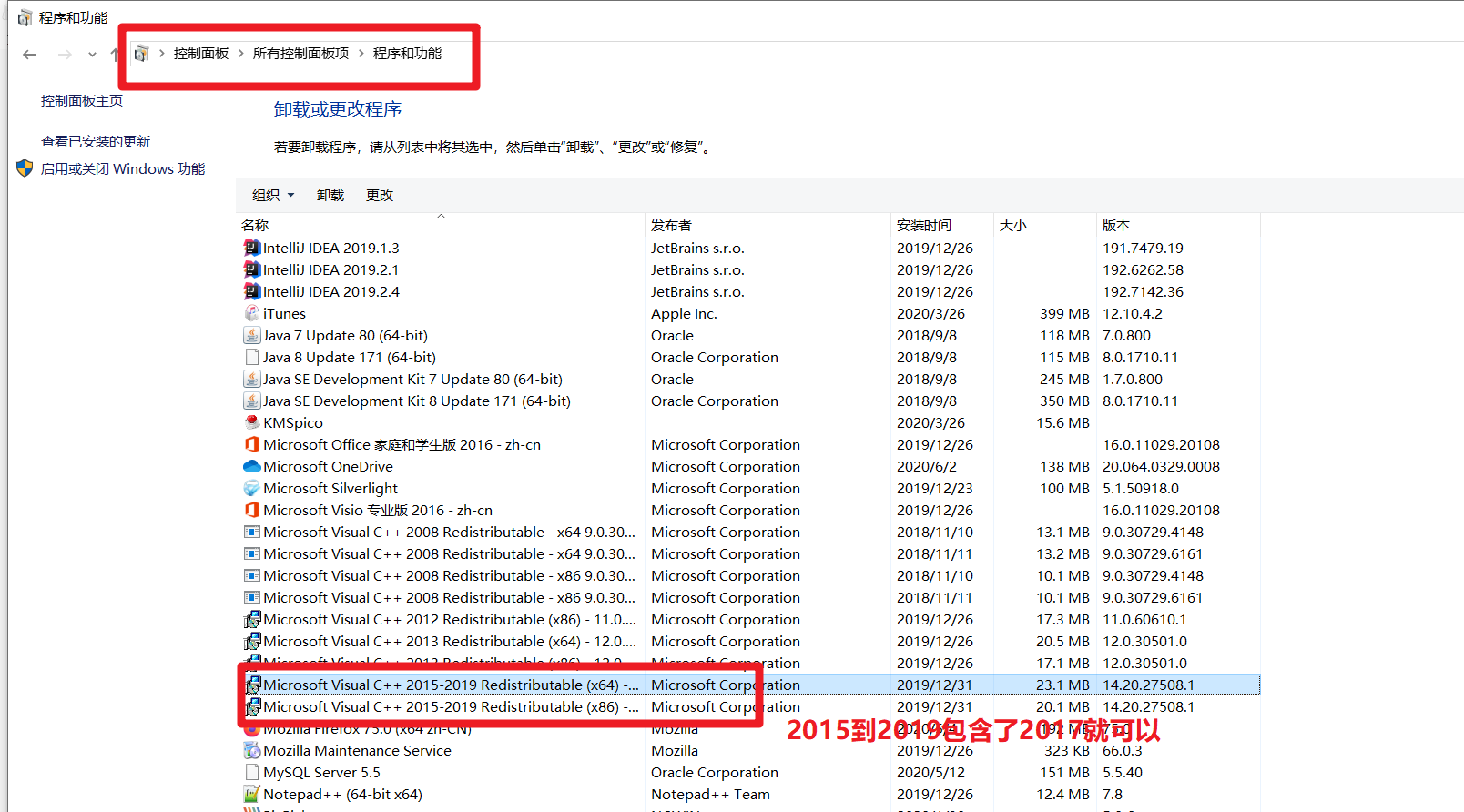Screen dimensions: 1464x812
Task: Click the icon of Visual C++ 2012 Redistributable (x86)
Action: tap(252, 619)
